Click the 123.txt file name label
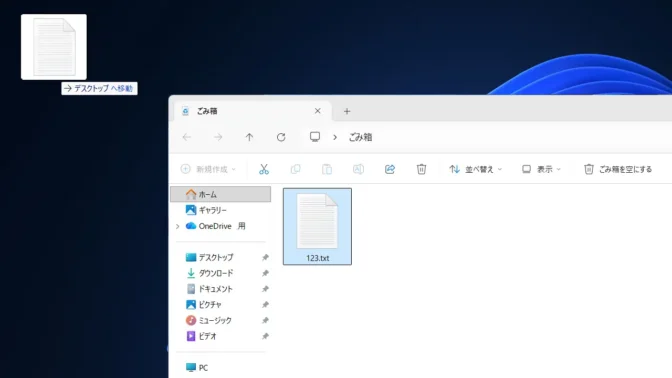 point(318,258)
